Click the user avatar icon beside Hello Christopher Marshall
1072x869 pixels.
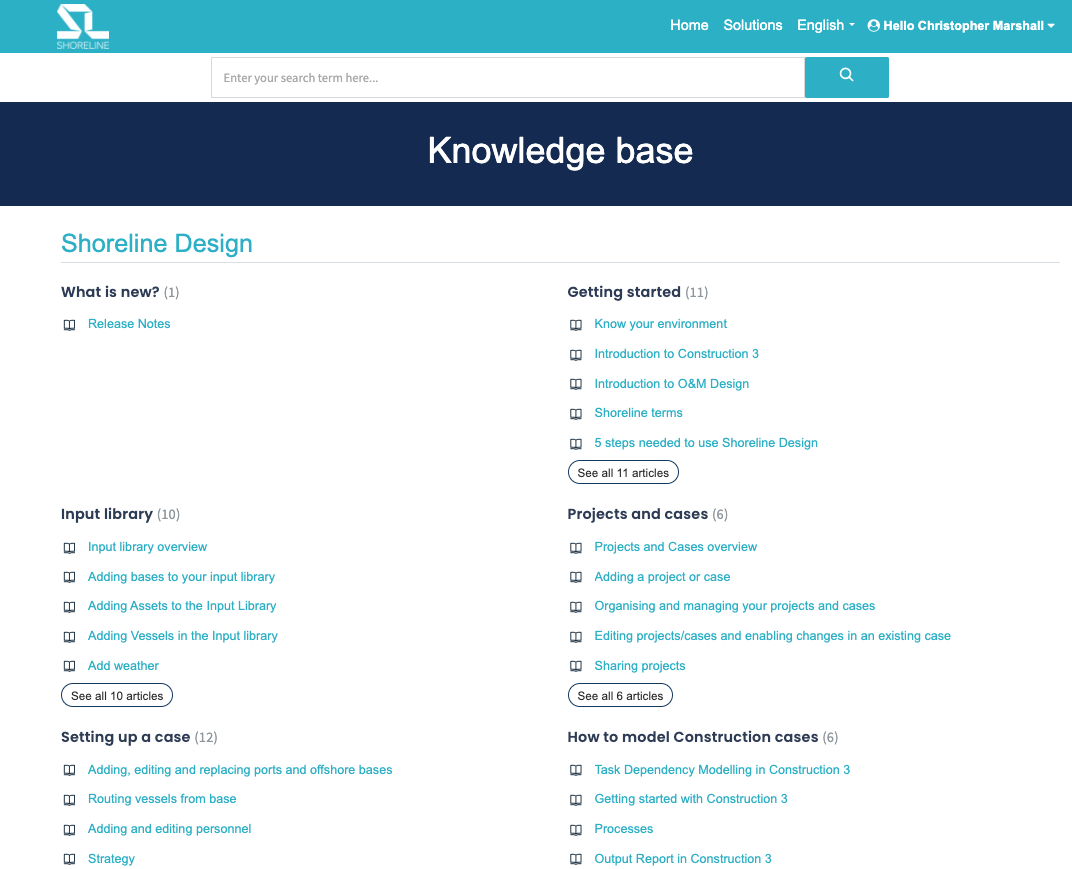pyautogui.click(x=873, y=26)
